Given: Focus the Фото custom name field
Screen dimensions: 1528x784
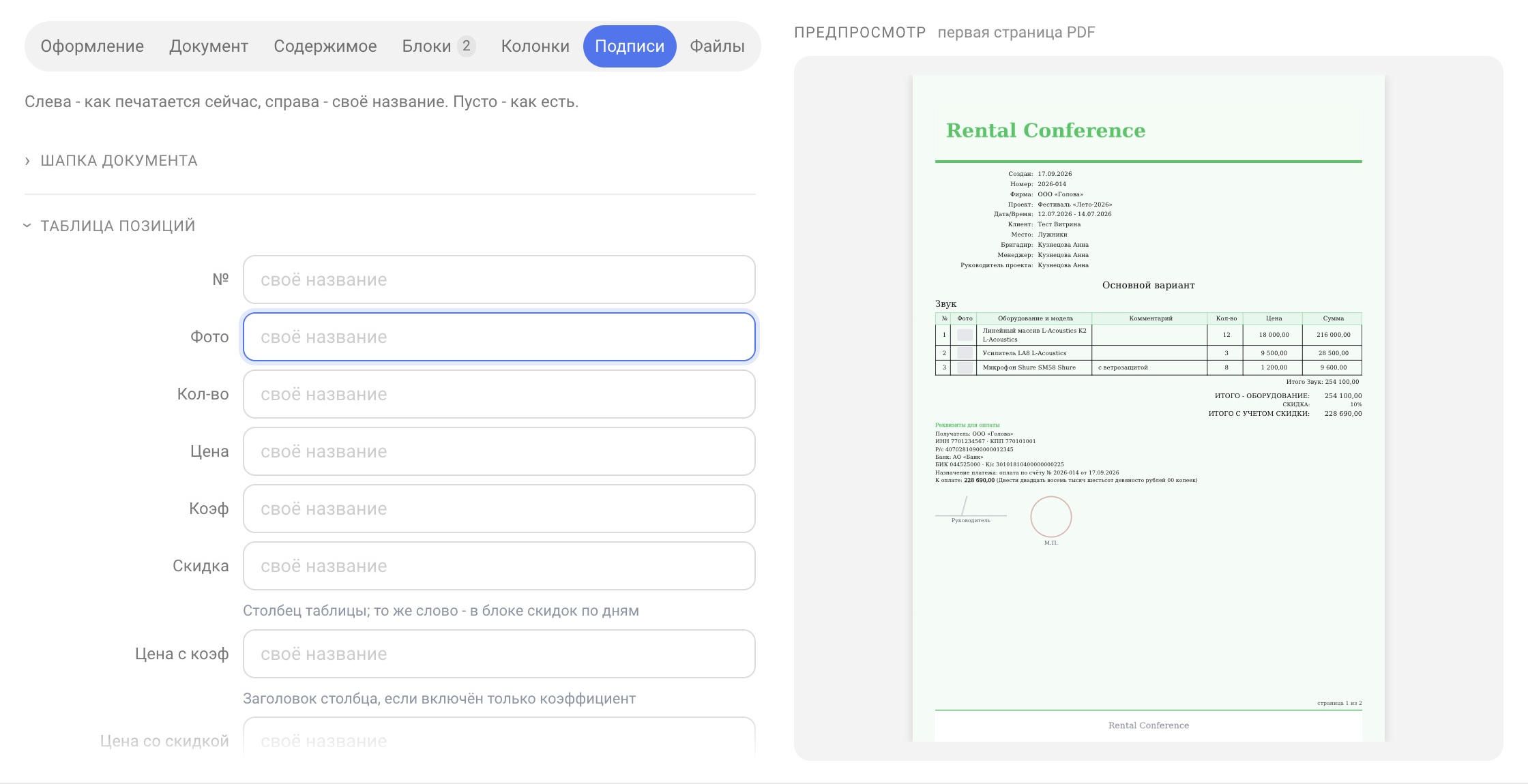Looking at the screenshot, I should tap(499, 337).
